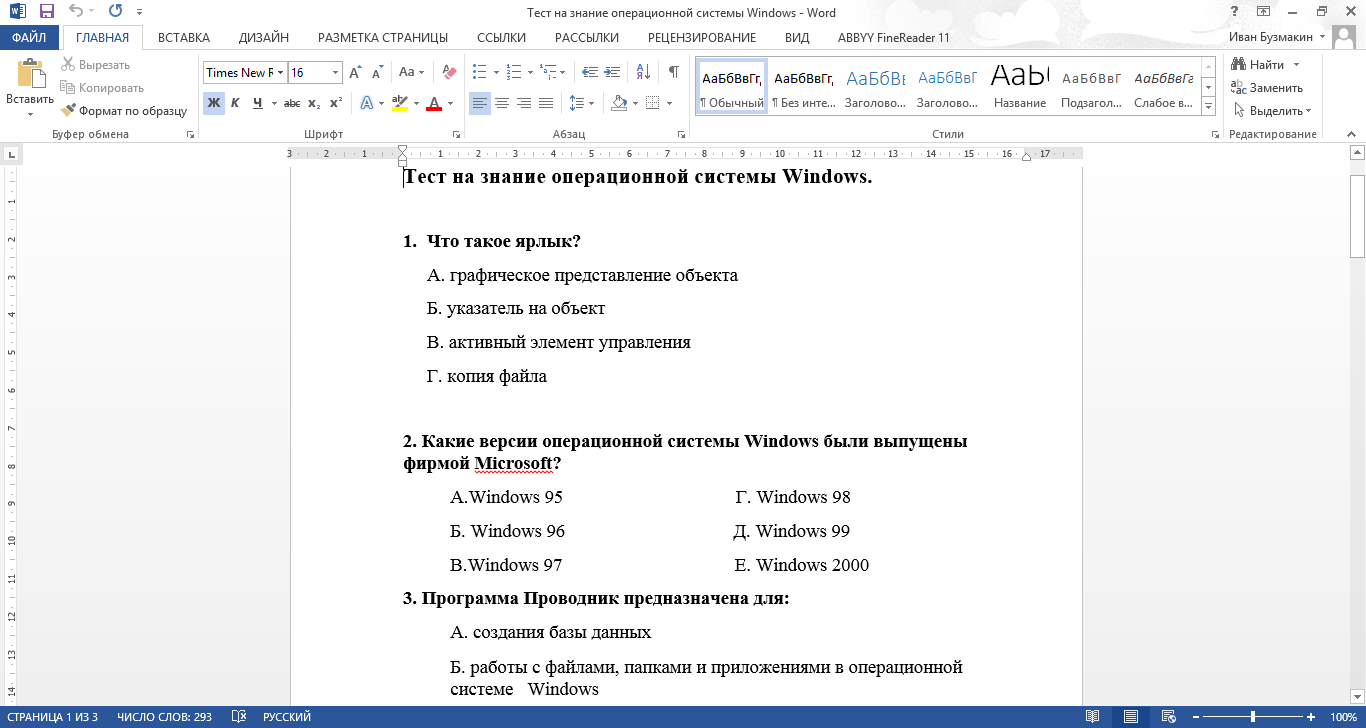The width and height of the screenshot is (1366, 728).
Task: Click the Bullets list icon
Action: (x=479, y=73)
